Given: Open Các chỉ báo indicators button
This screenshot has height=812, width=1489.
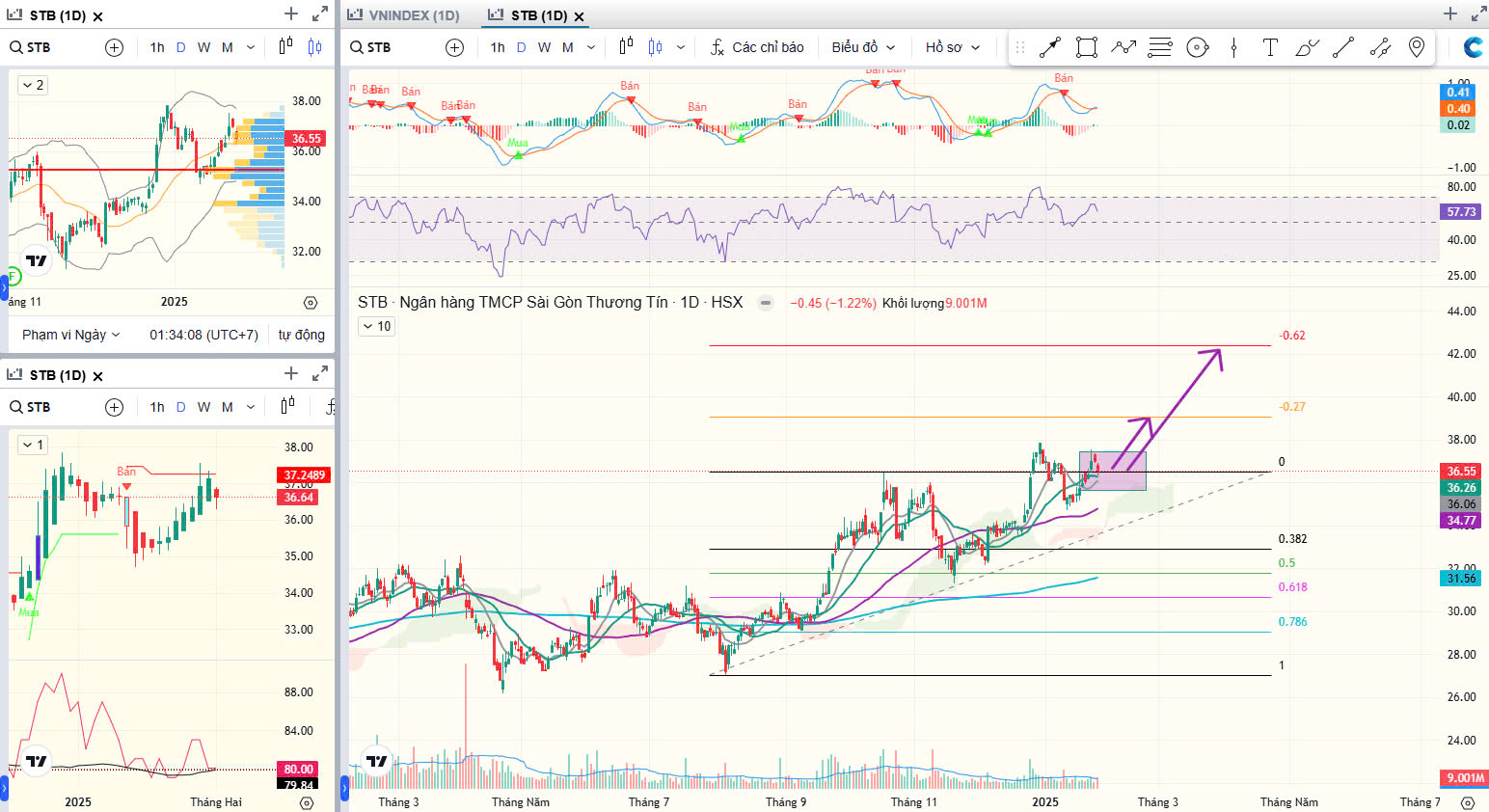Looking at the screenshot, I should pyautogui.click(x=757, y=47).
